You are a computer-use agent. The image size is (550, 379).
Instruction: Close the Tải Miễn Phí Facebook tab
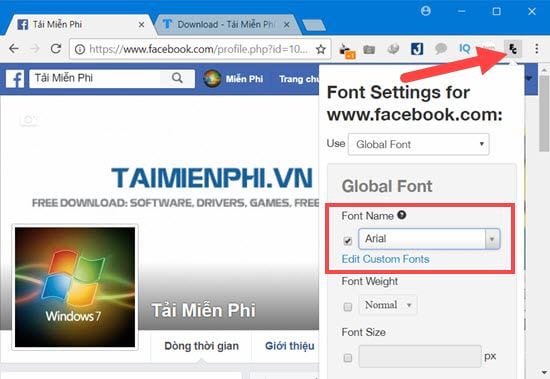point(141,25)
